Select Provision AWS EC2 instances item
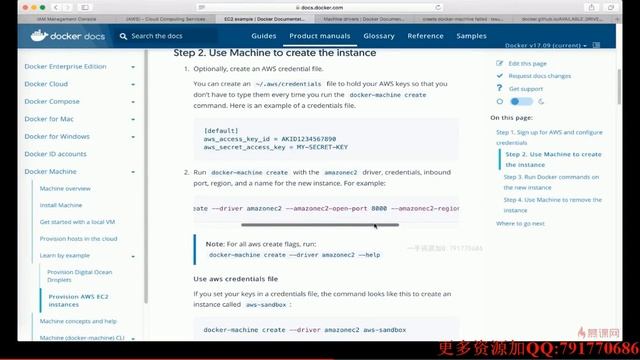Image resolution: width=640 pixels, height=360 pixels. tap(78, 300)
